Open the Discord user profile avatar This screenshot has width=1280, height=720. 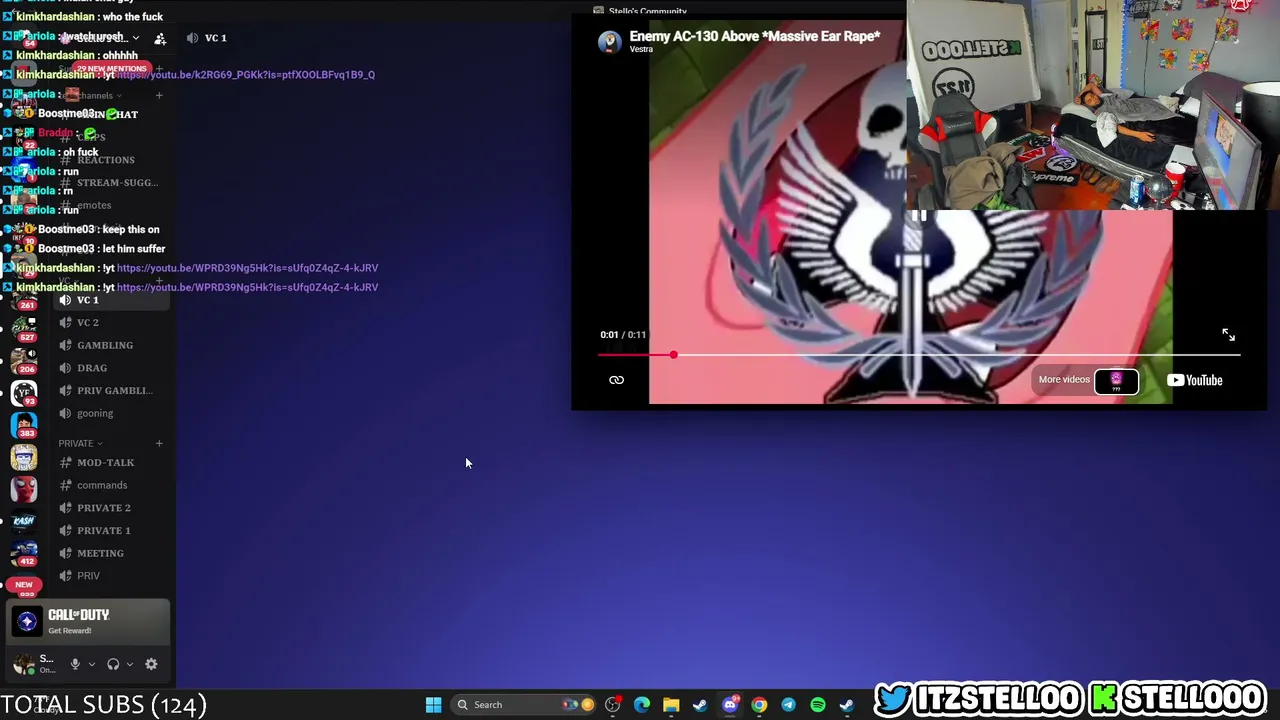tap(23, 664)
